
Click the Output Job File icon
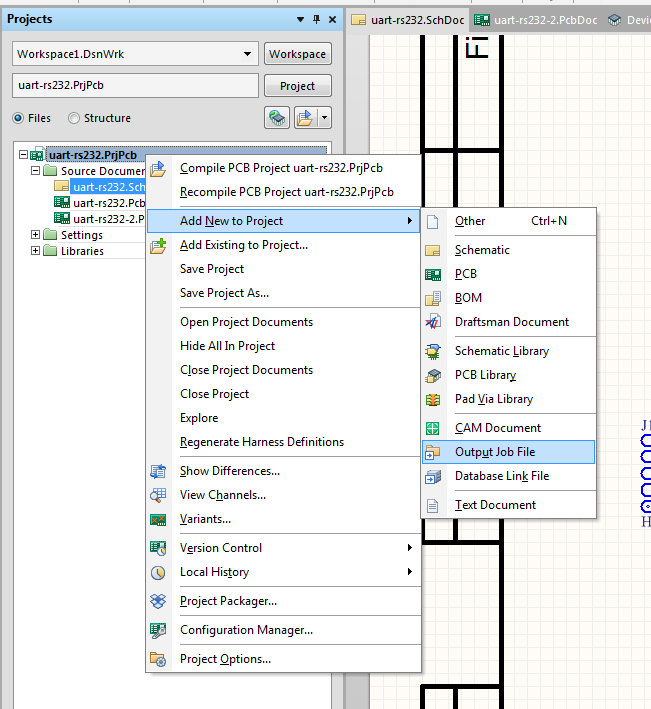point(433,452)
